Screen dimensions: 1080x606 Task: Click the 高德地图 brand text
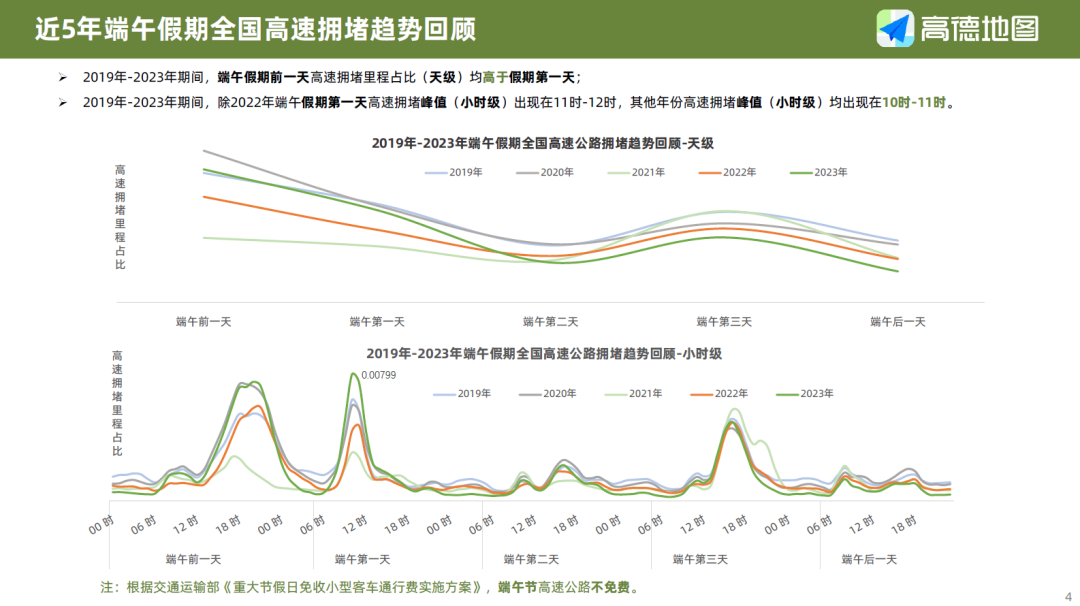[x=979, y=29]
